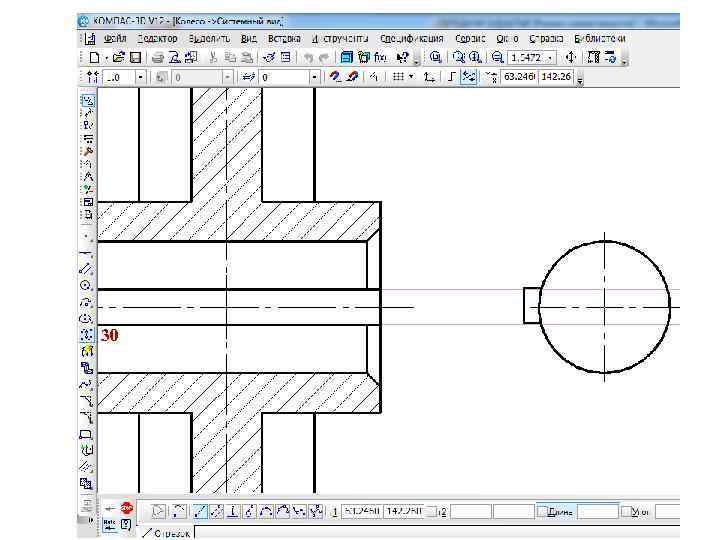This screenshot has width=720, height=540.
Task: Toggle the Угол (angle) checkbox
Action: tap(627, 512)
